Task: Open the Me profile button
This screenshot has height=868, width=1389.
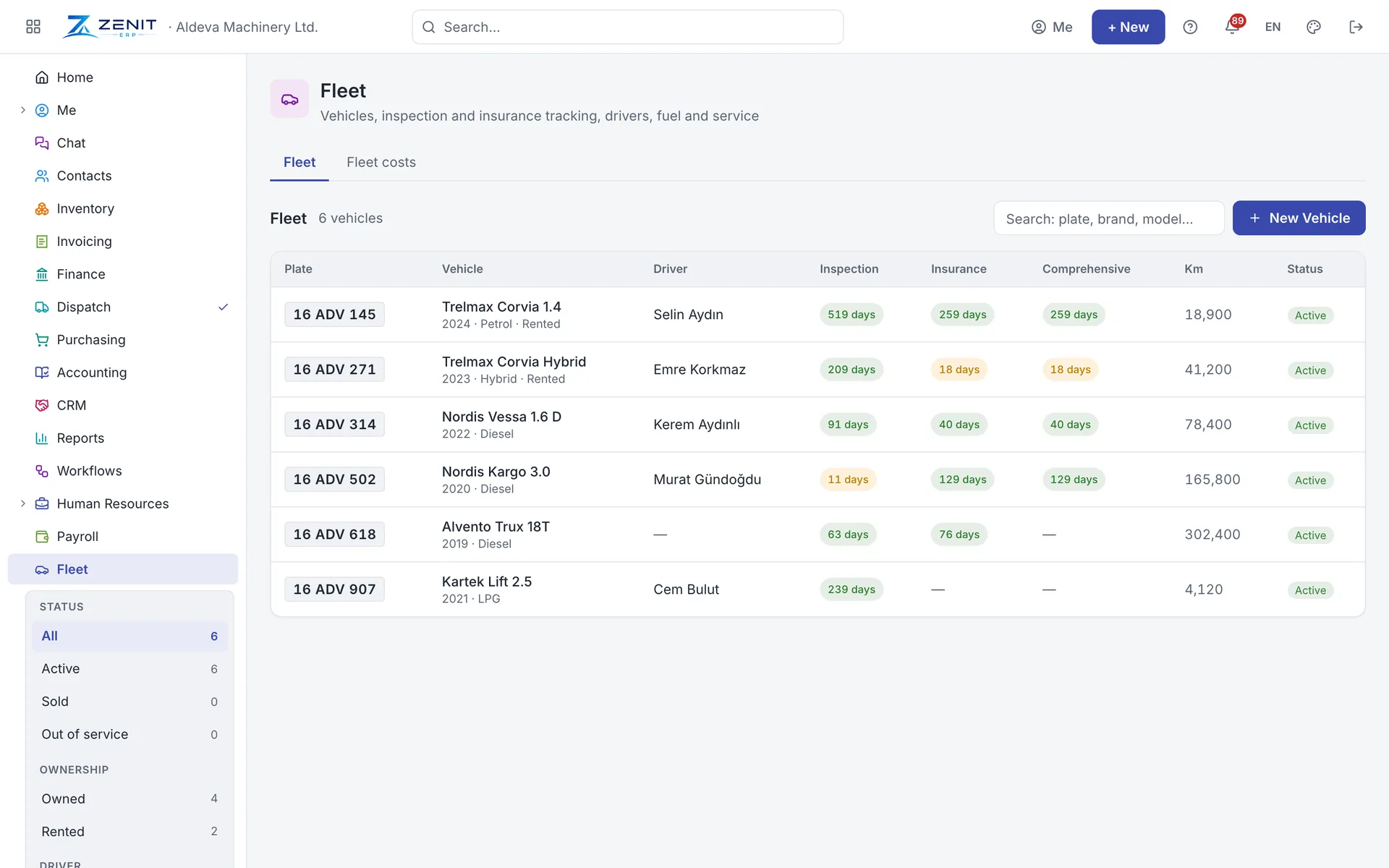Action: tap(1052, 27)
